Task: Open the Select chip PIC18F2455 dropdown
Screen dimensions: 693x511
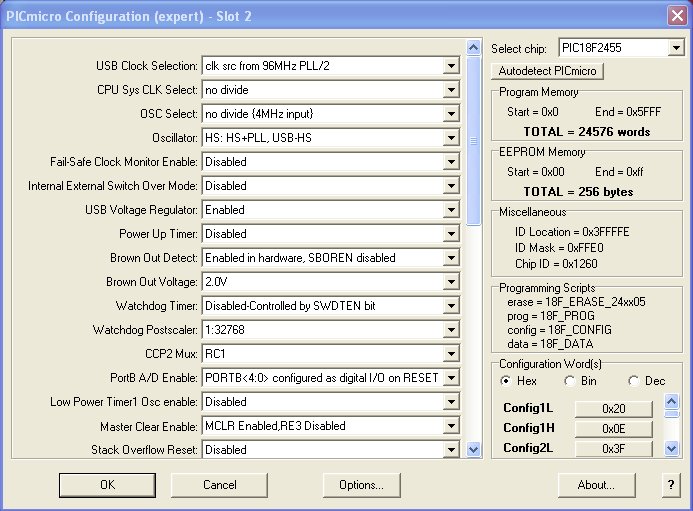Action: click(676, 48)
